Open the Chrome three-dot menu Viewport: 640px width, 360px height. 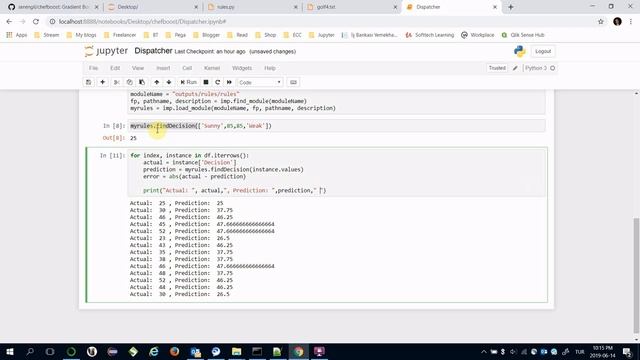[631, 22]
